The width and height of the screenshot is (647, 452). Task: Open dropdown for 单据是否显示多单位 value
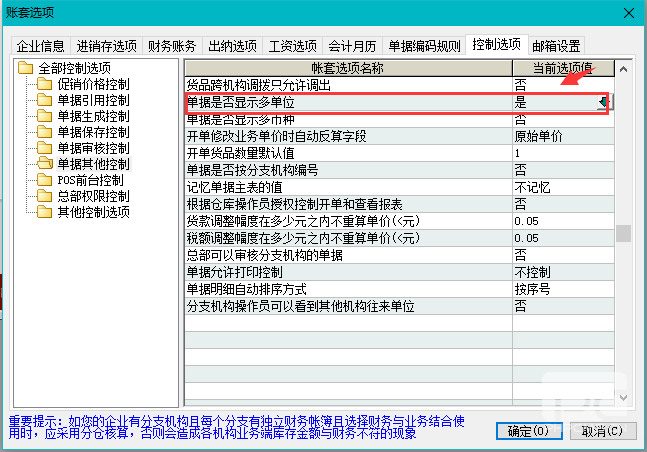point(602,102)
